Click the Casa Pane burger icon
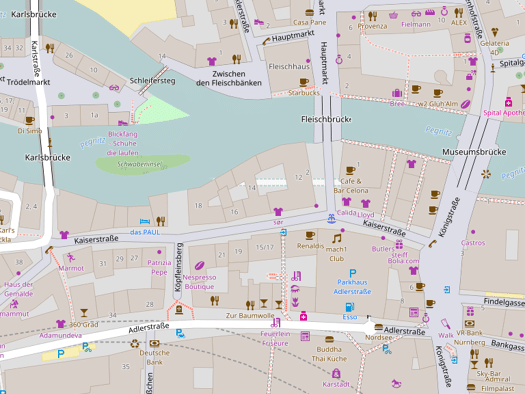This screenshot has height=394, width=525. pos(309,13)
